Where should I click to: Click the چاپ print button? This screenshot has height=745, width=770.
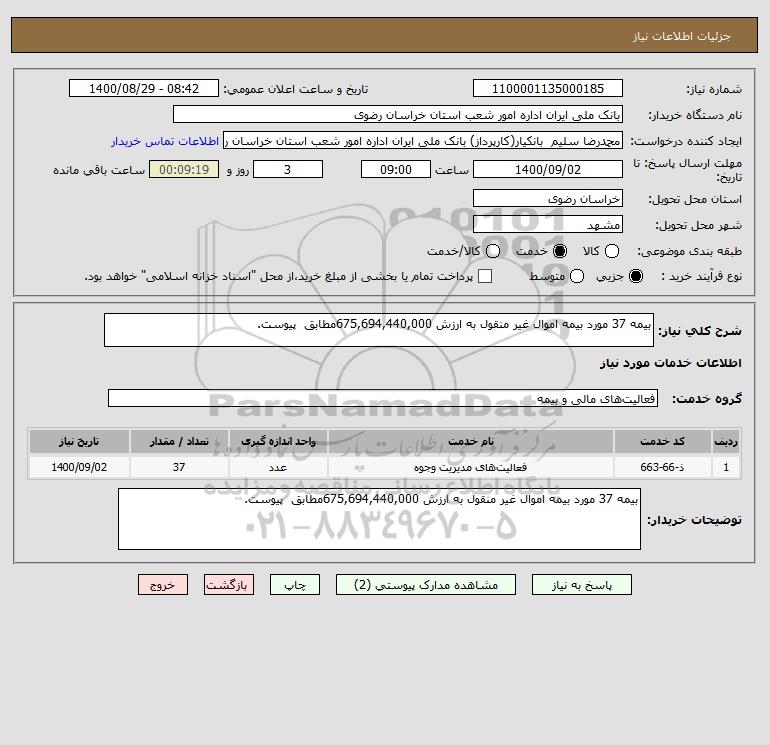pos(295,585)
